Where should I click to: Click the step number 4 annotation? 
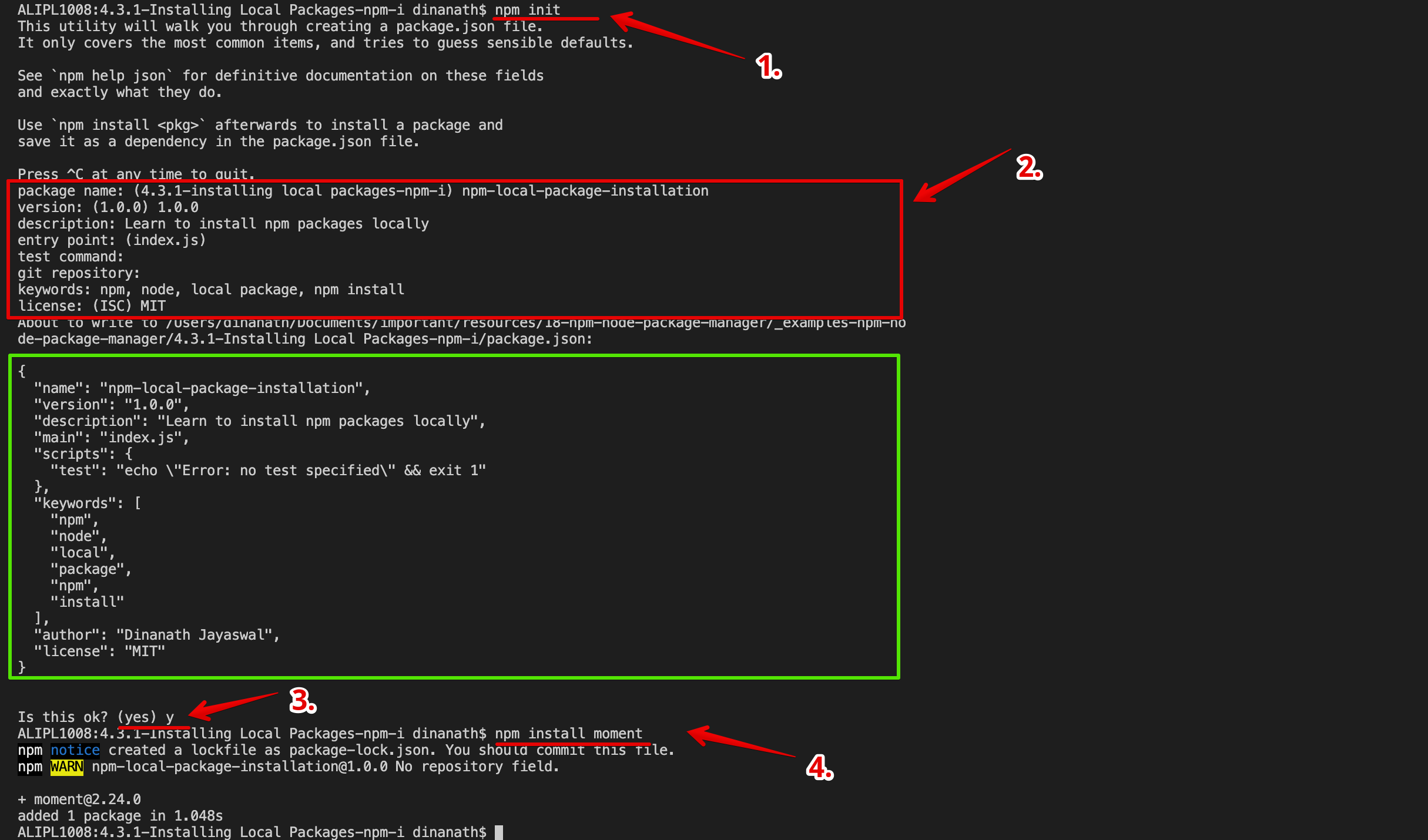(819, 767)
